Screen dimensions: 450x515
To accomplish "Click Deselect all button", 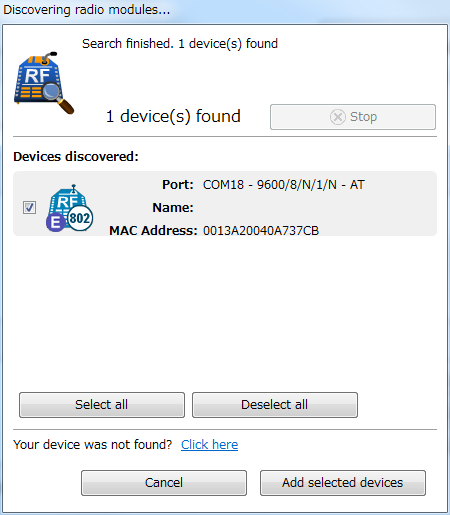I will (275, 405).
